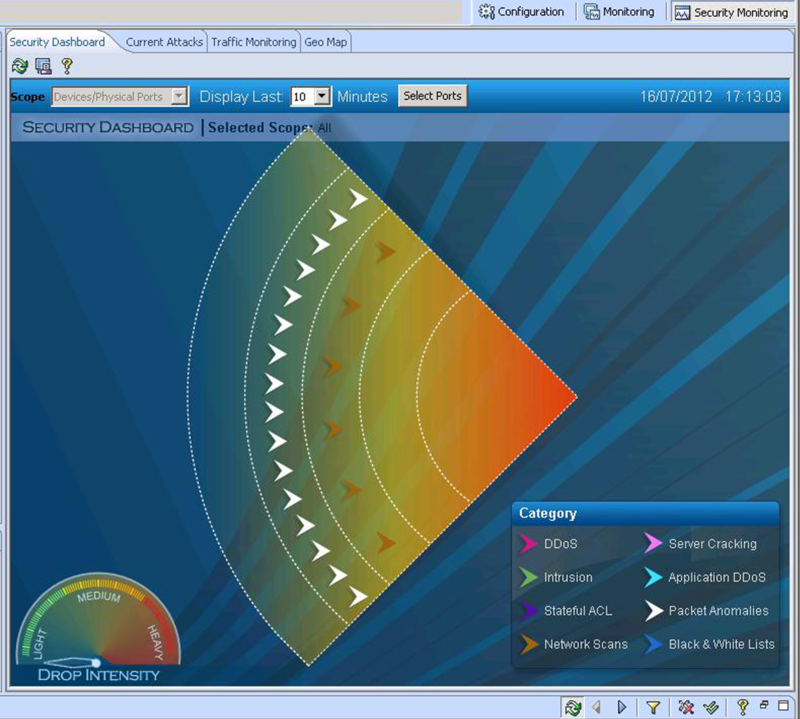Click the topmost orange Network Scans arrow on radar
Viewport: 800px width, 719px height.
pyautogui.click(x=386, y=252)
